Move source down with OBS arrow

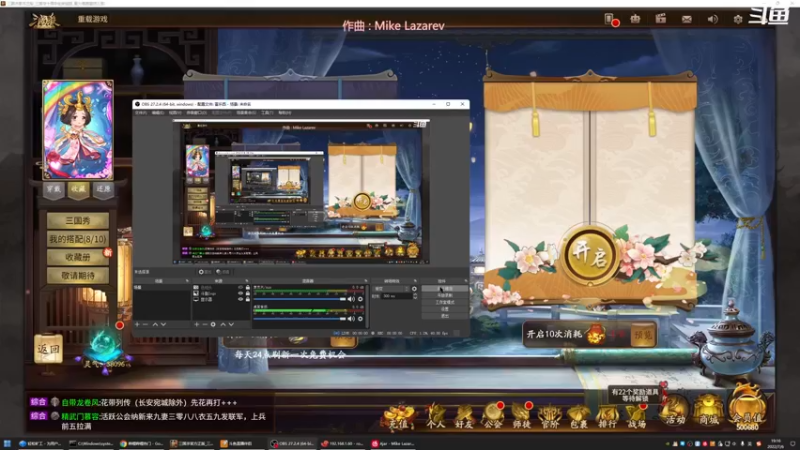[231, 324]
